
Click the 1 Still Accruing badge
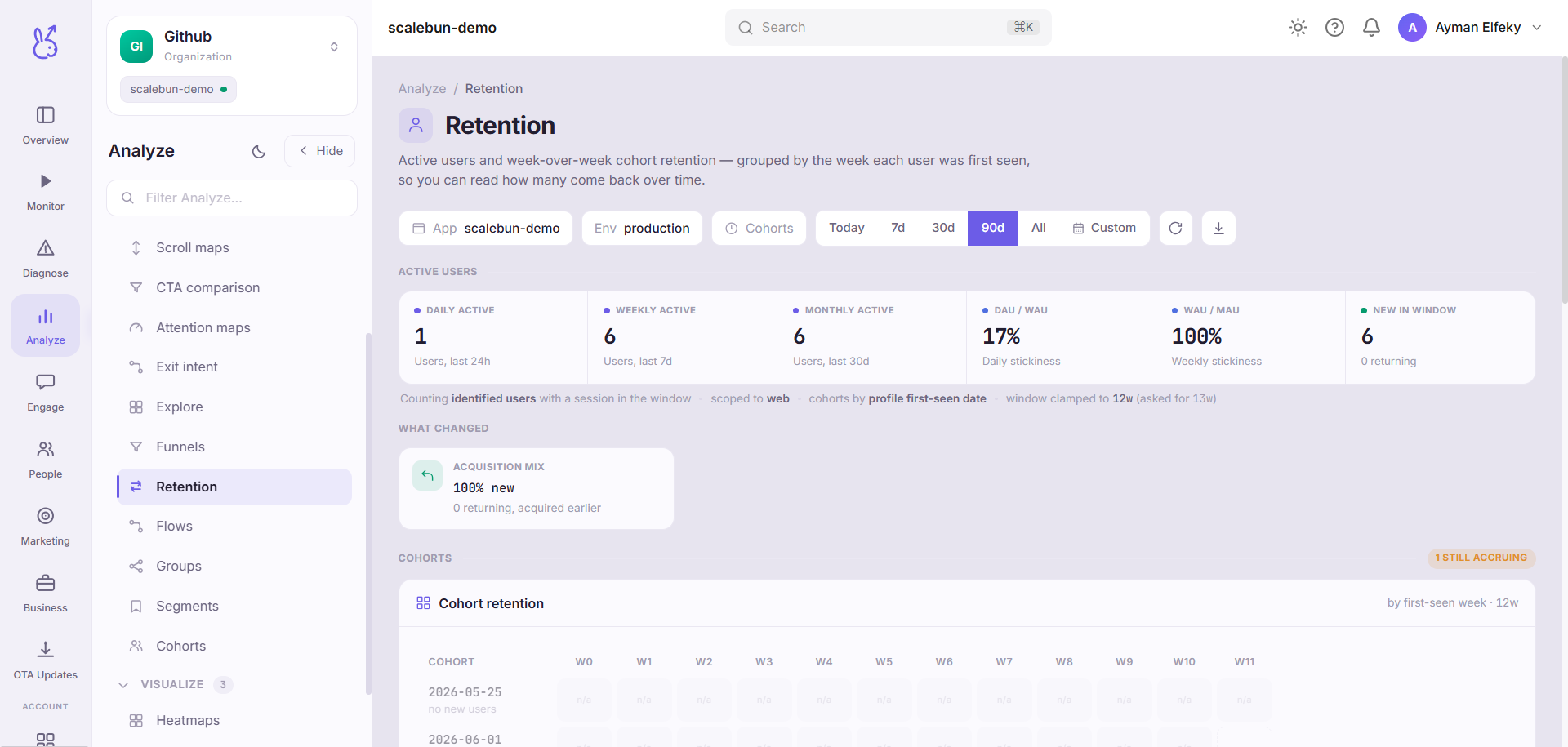pos(1481,558)
